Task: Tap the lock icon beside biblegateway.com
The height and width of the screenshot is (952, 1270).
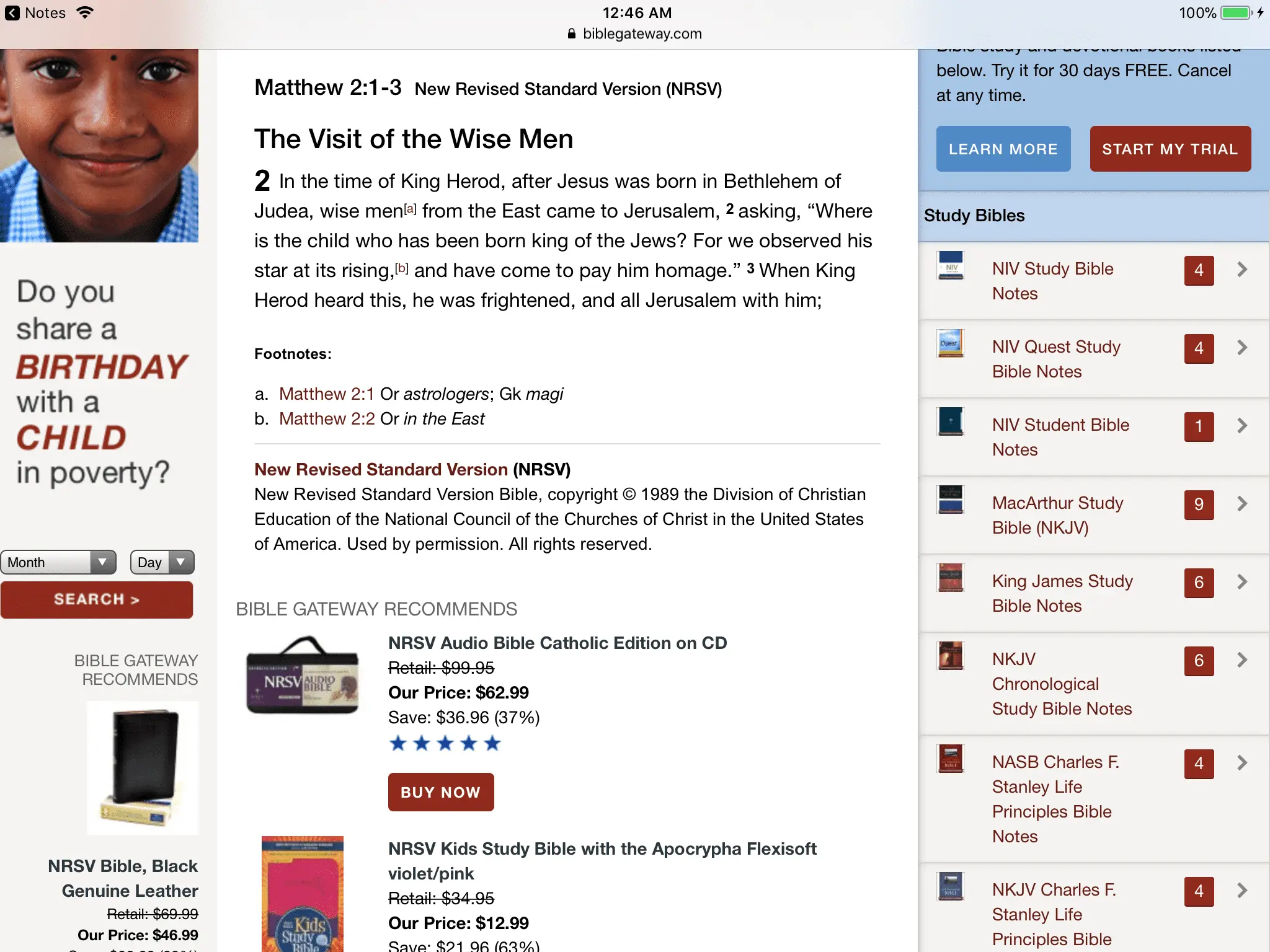Action: click(572, 33)
